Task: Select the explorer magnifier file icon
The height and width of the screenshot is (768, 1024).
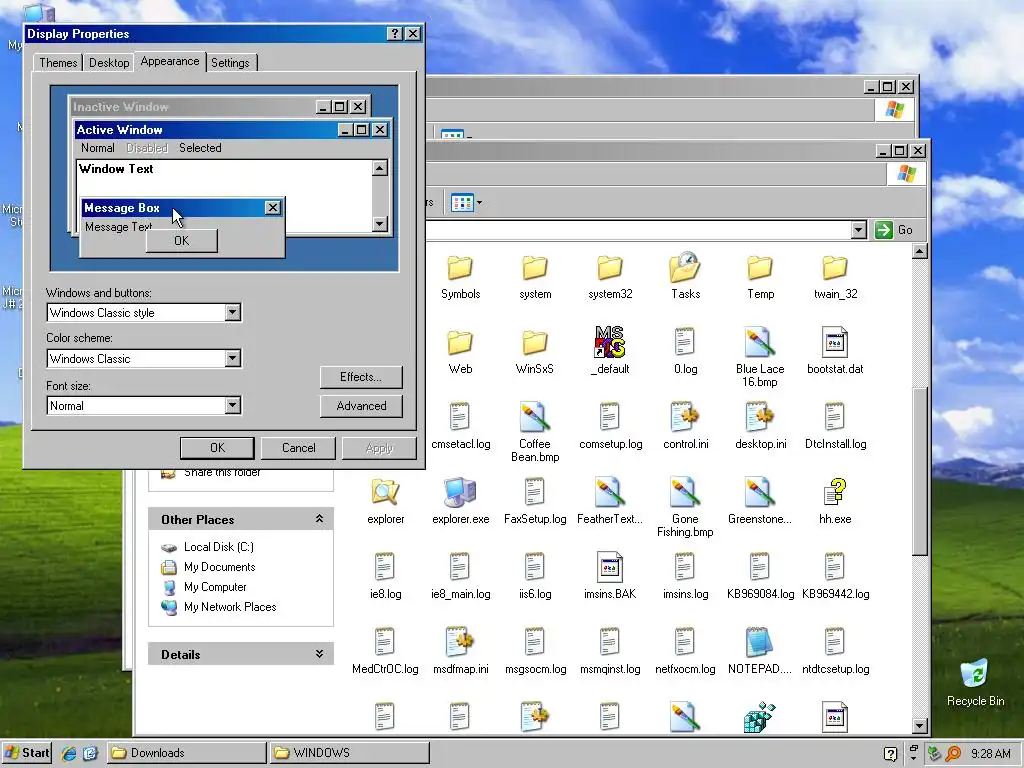Action: click(x=385, y=492)
